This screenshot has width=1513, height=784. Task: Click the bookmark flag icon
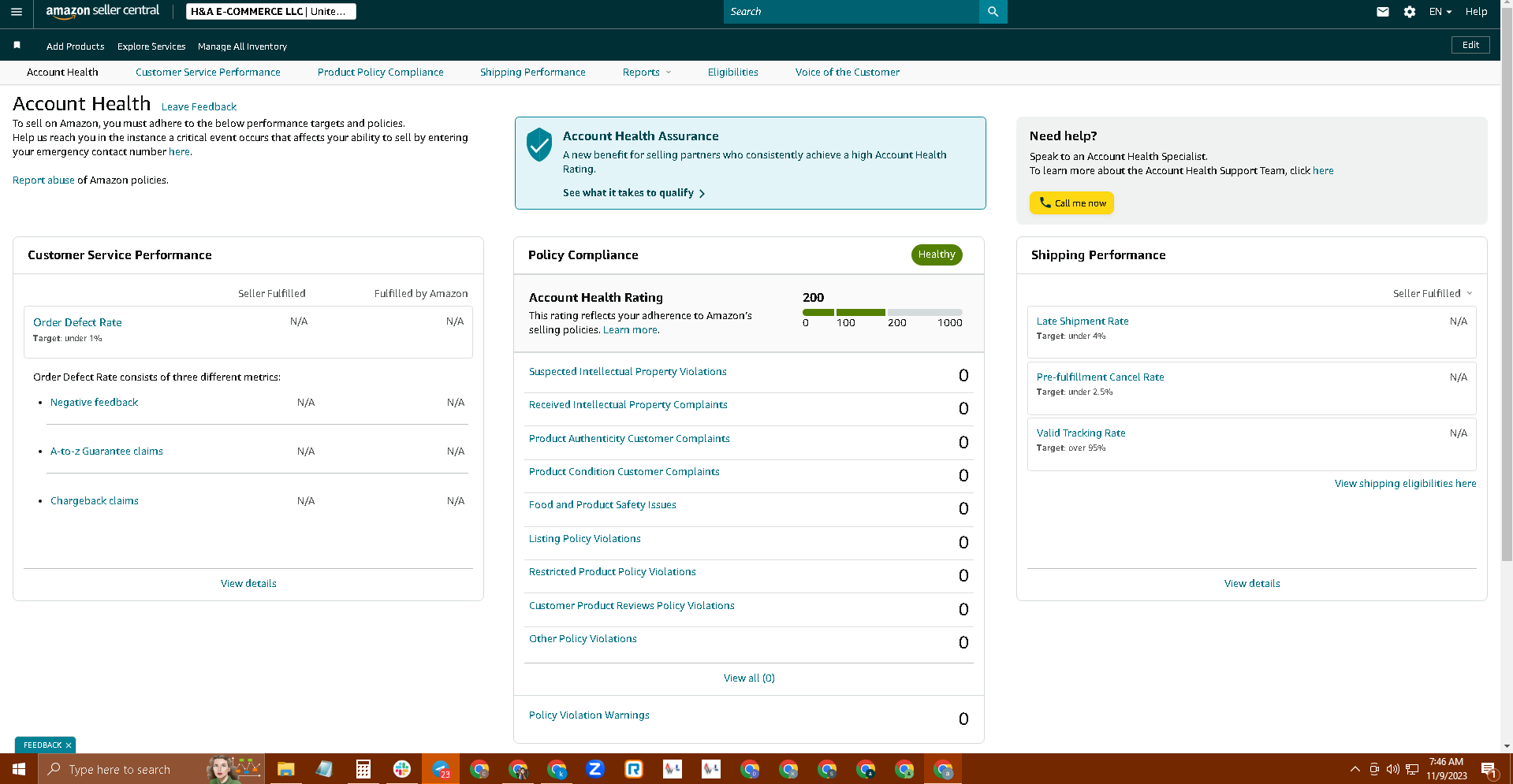pyautogui.click(x=17, y=46)
